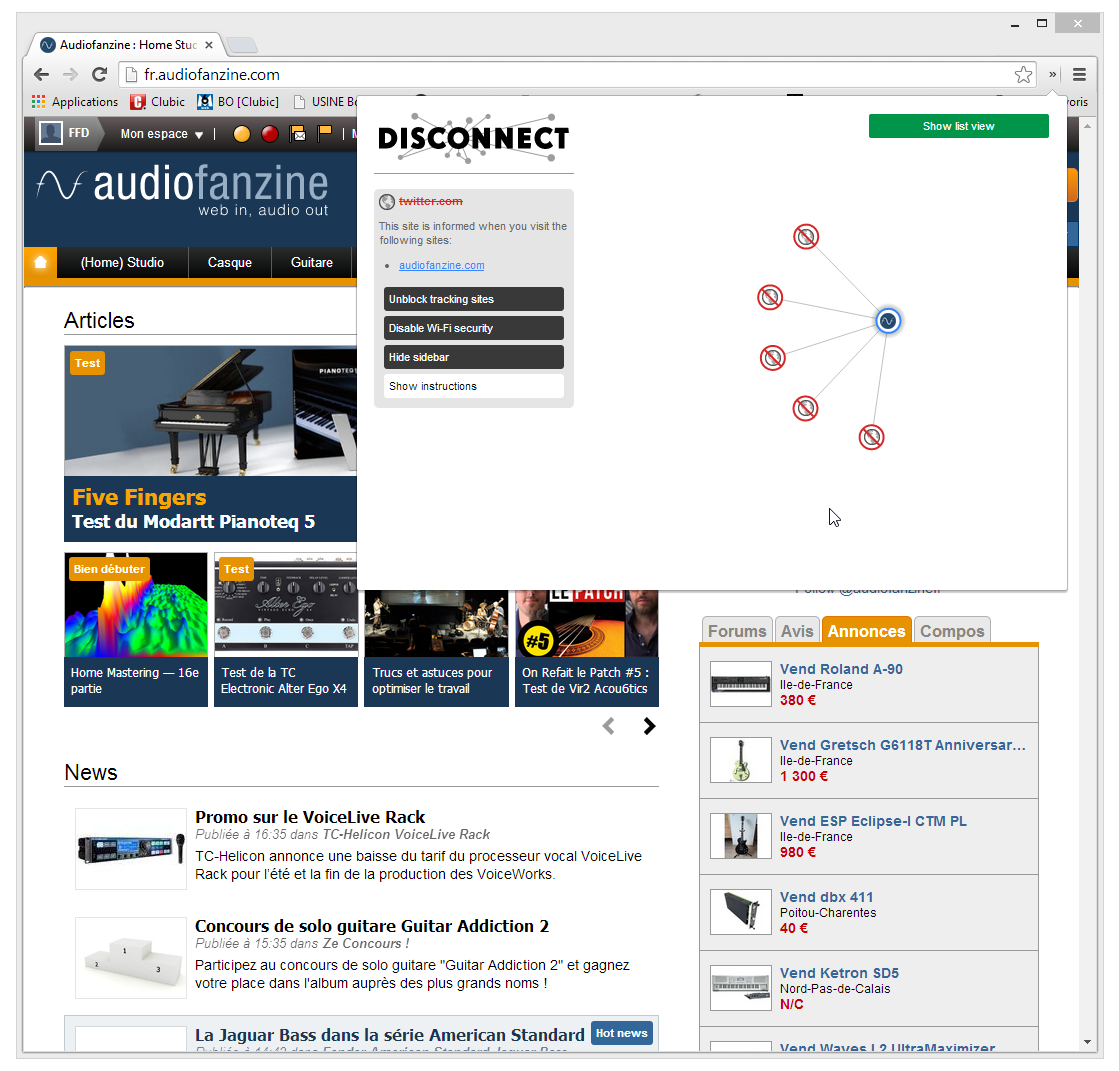
Task: Open the BO [Clubic] bookmark
Action: [238, 102]
